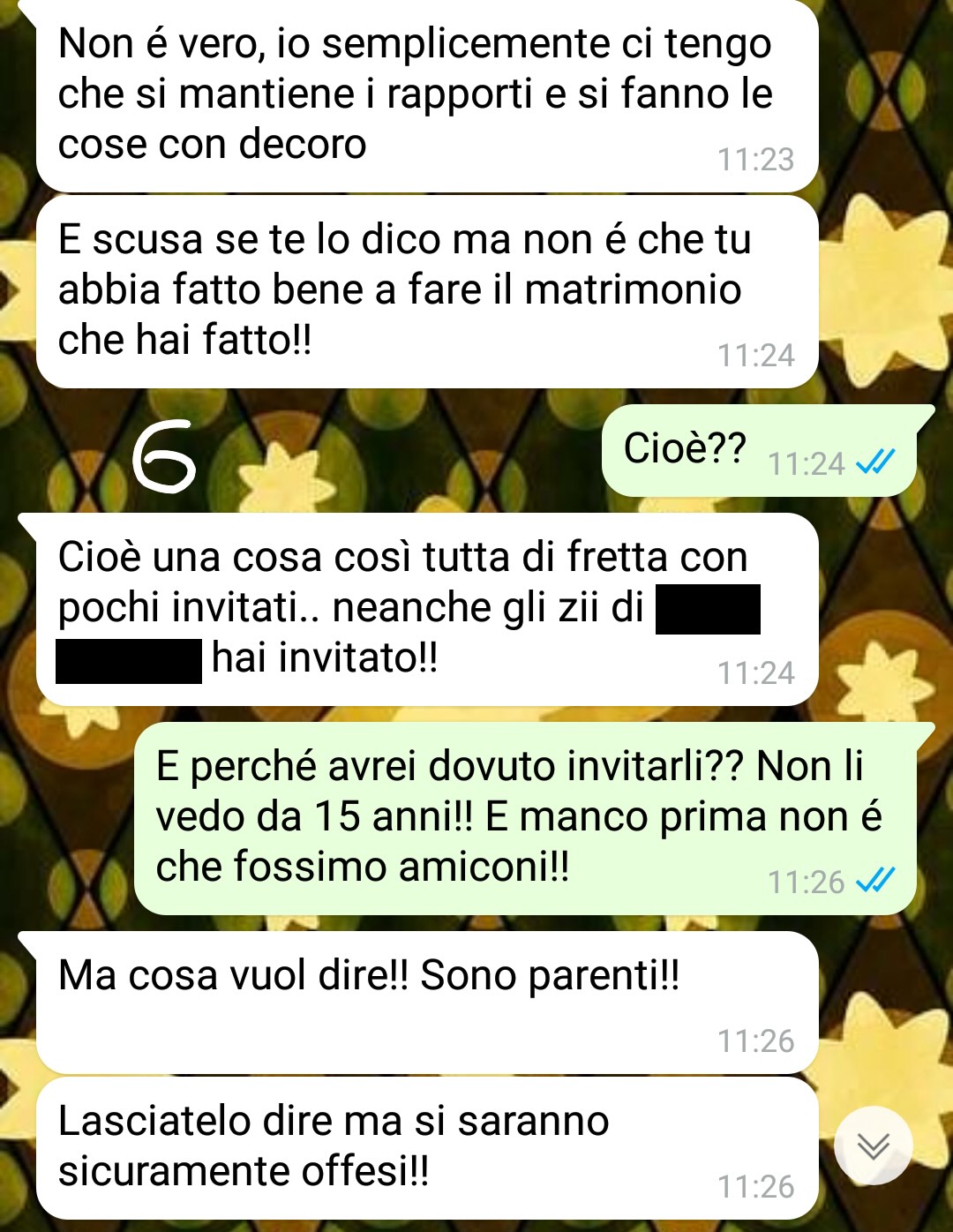
Task: Select message 'Lasciatelo dire ma si saranno'
Action: 427,1148
